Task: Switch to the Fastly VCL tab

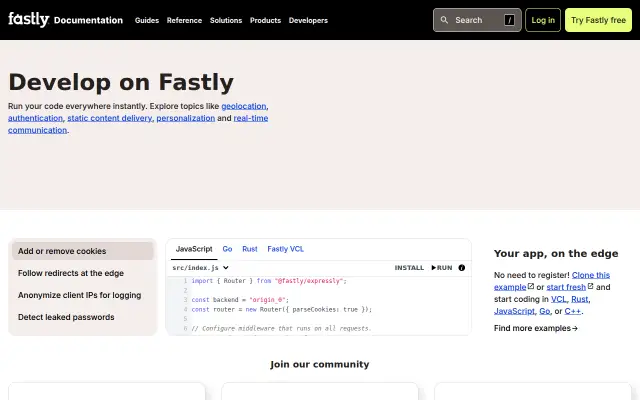Action: [285, 249]
